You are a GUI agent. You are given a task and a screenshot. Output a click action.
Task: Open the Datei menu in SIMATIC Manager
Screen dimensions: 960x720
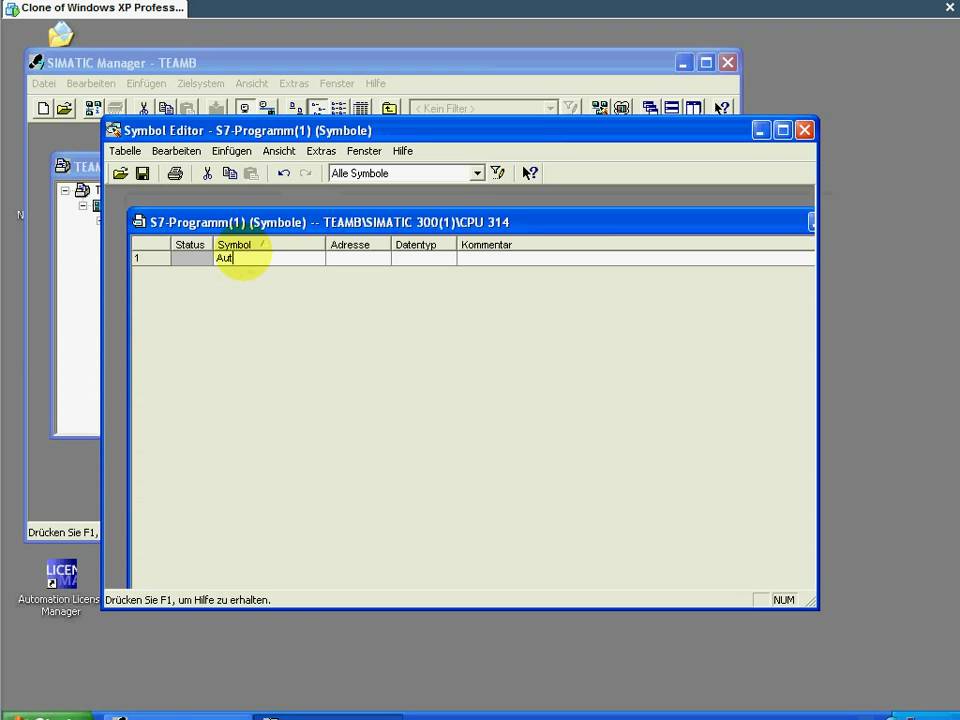pyautogui.click(x=44, y=83)
